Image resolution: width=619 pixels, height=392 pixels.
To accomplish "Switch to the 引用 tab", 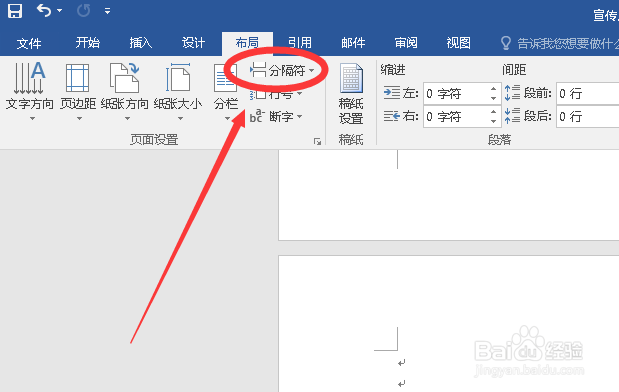I will (x=300, y=43).
